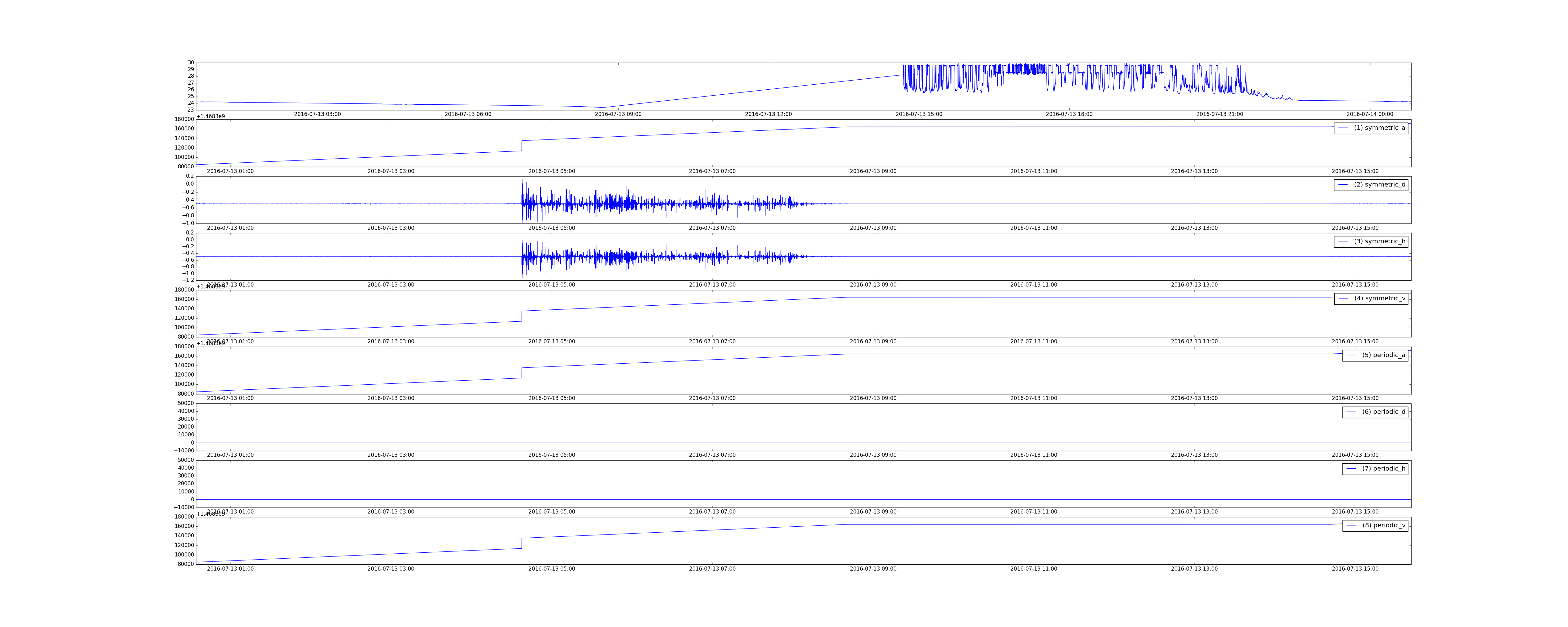Select the "2016-07-13 12:00" time tick label
The height and width of the screenshot is (627, 1568).
click(769, 114)
